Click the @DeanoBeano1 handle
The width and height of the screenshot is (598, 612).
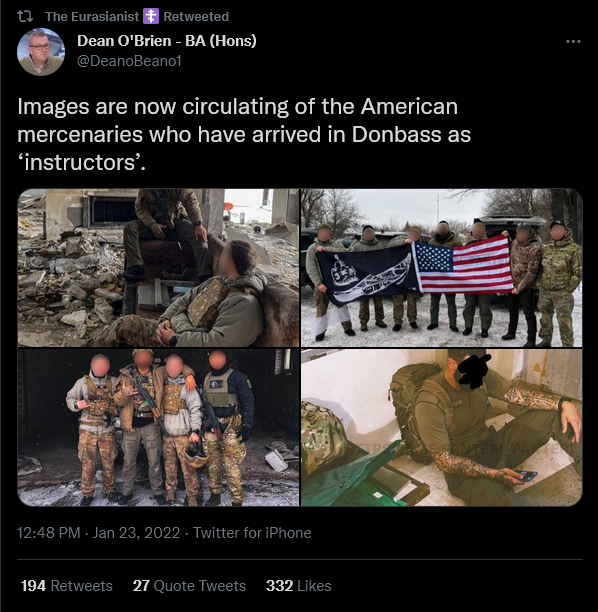(129, 61)
